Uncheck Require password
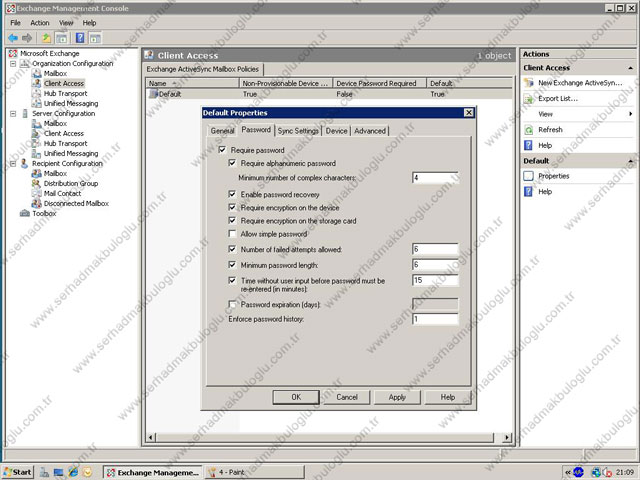The image size is (640, 480). [222, 150]
